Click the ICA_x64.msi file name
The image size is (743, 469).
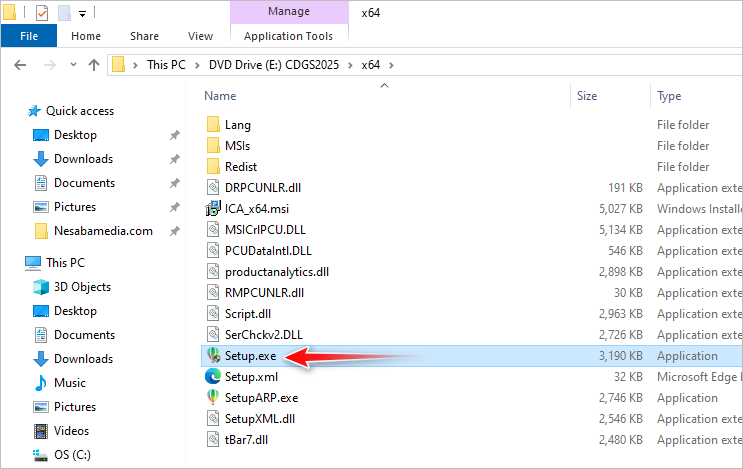click(257, 209)
